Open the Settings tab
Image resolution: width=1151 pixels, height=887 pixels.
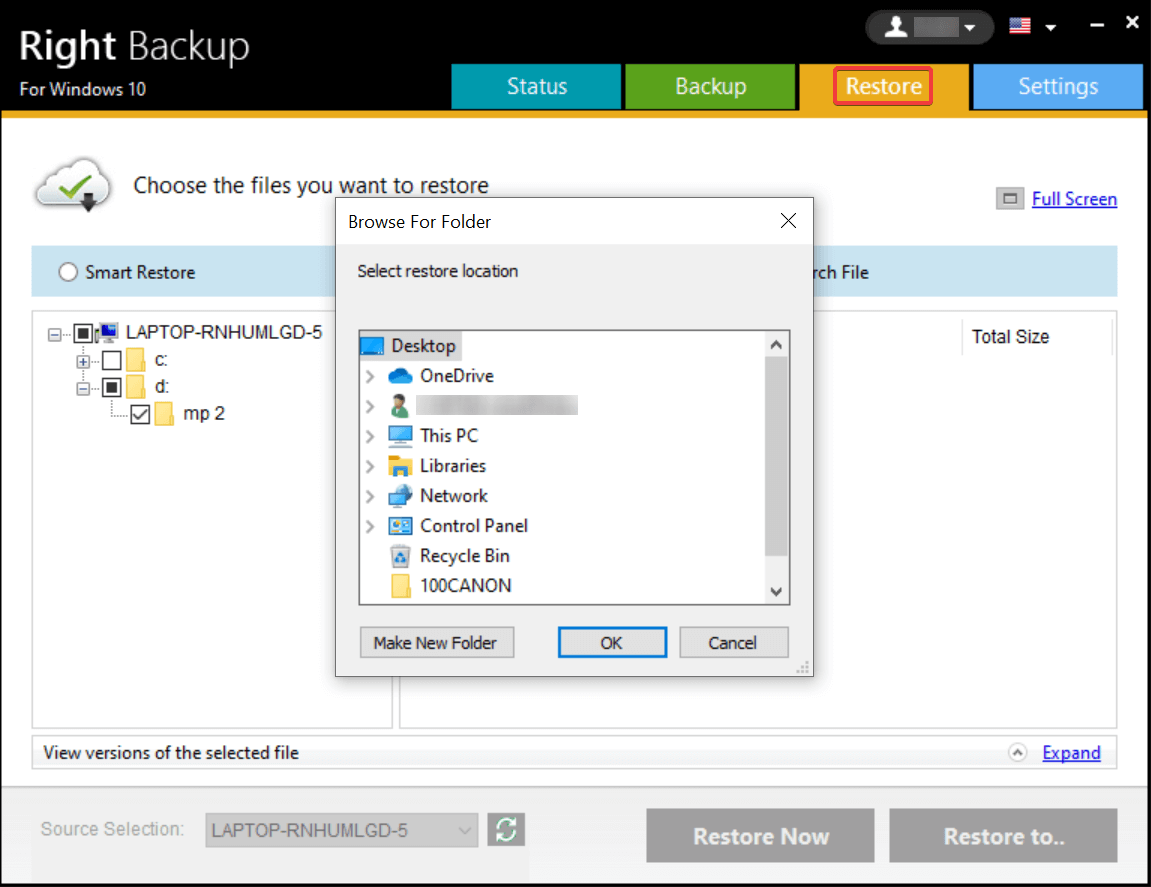[1057, 87]
